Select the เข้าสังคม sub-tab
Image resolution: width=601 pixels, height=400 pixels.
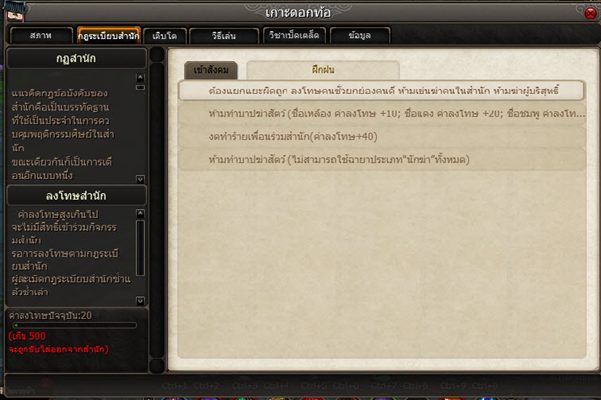click(x=211, y=70)
